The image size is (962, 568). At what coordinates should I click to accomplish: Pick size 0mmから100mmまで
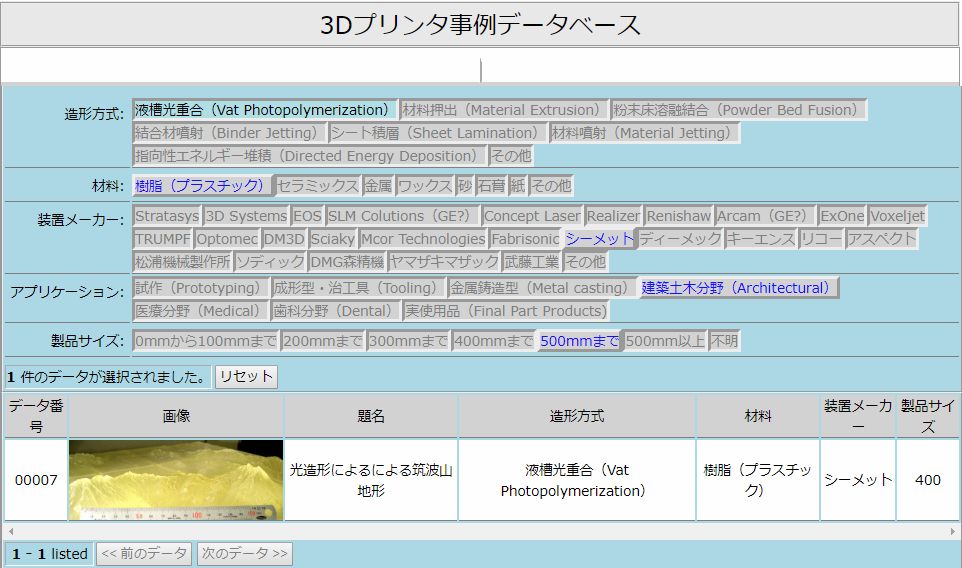click(x=206, y=340)
